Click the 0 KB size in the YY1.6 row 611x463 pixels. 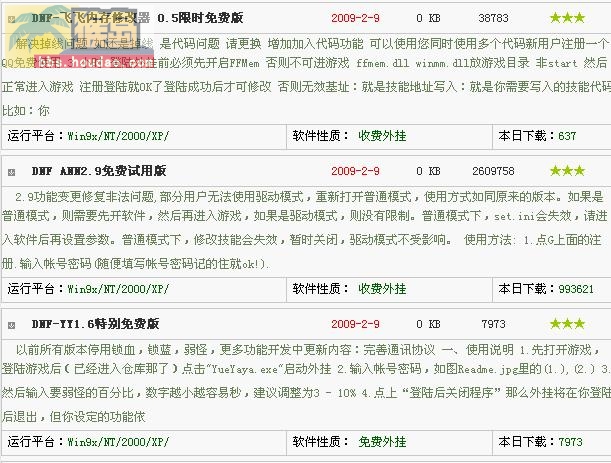click(428, 324)
